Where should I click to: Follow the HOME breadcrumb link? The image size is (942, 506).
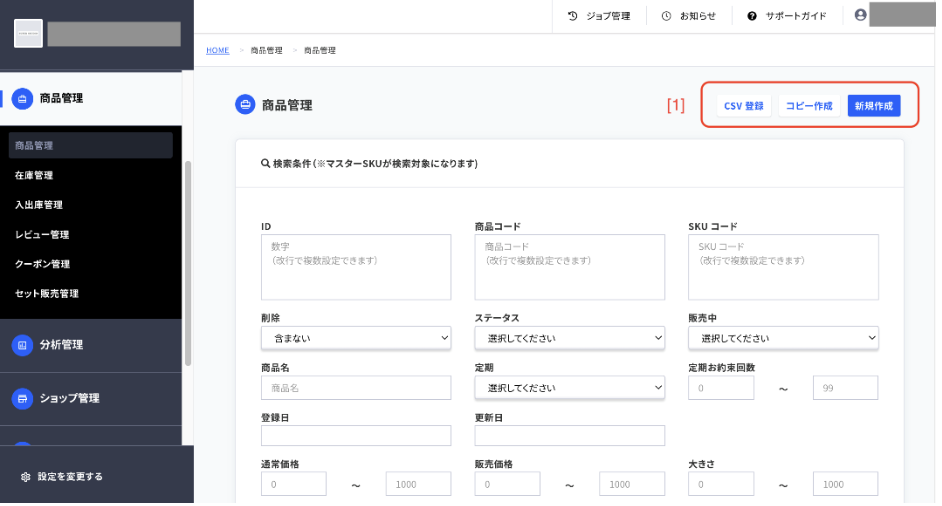pos(217,50)
